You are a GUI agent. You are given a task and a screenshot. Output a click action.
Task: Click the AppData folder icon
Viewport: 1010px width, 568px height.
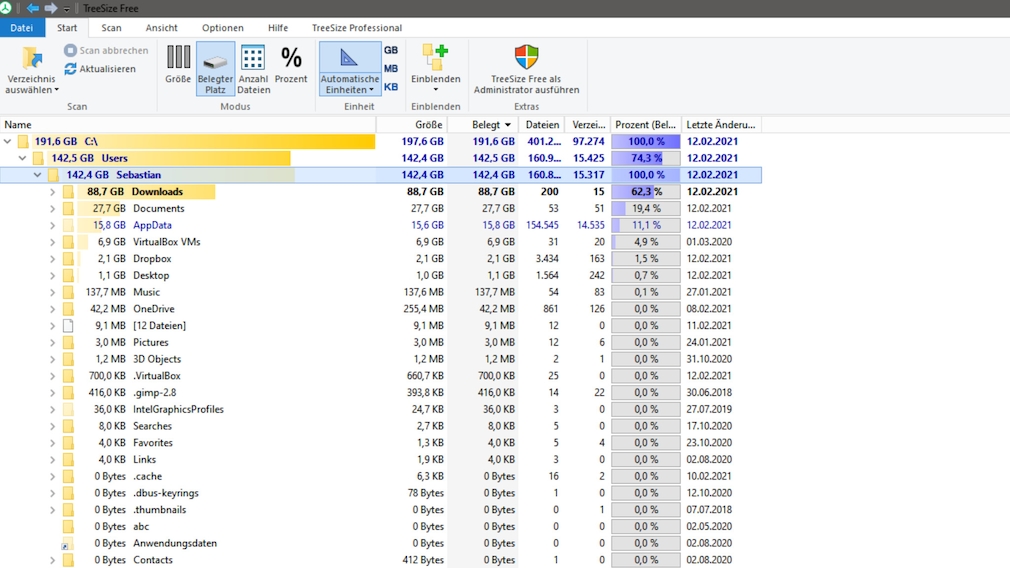68,225
